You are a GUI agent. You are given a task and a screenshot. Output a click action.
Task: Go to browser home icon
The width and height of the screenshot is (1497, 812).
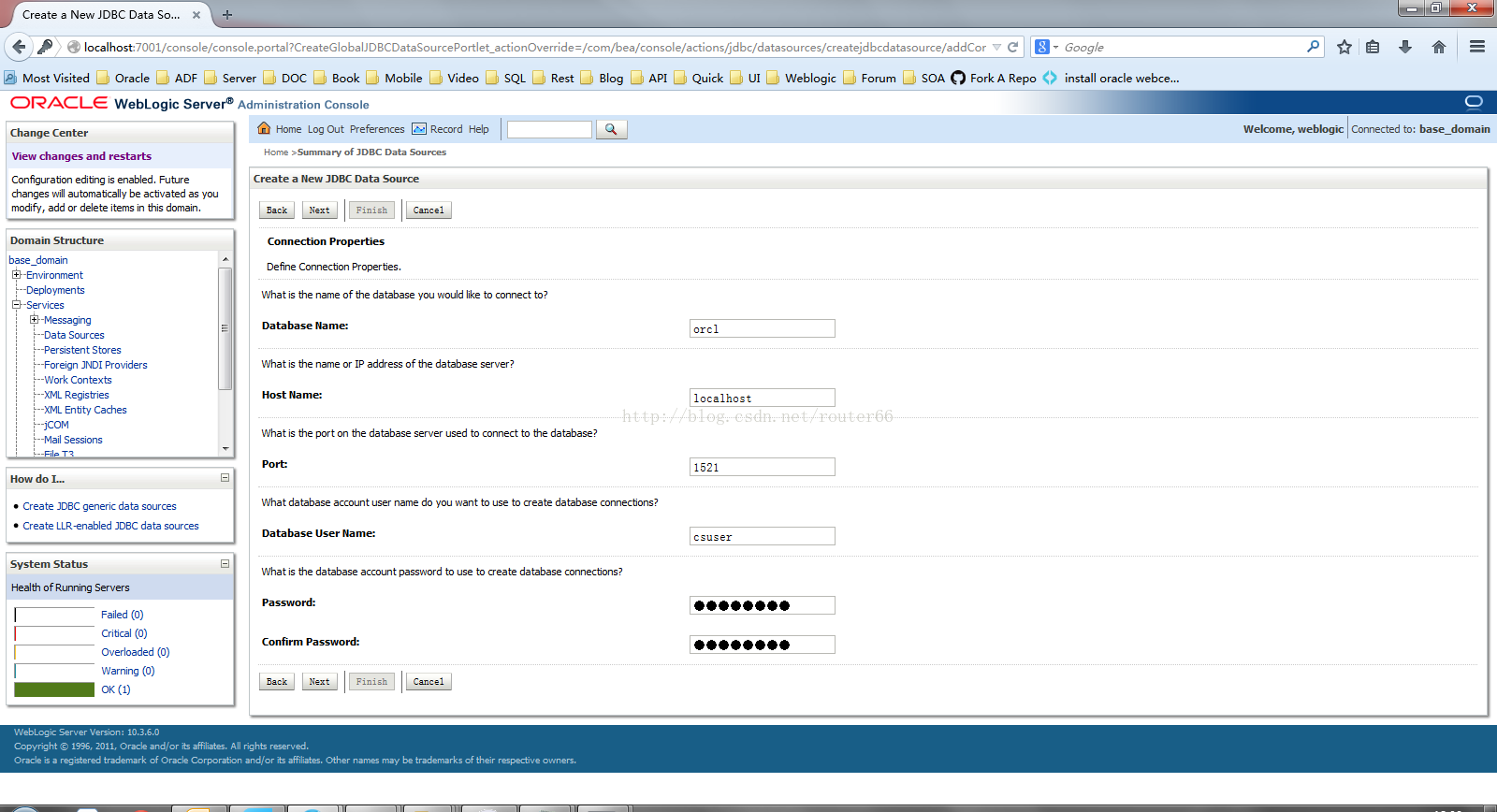click(x=1439, y=47)
